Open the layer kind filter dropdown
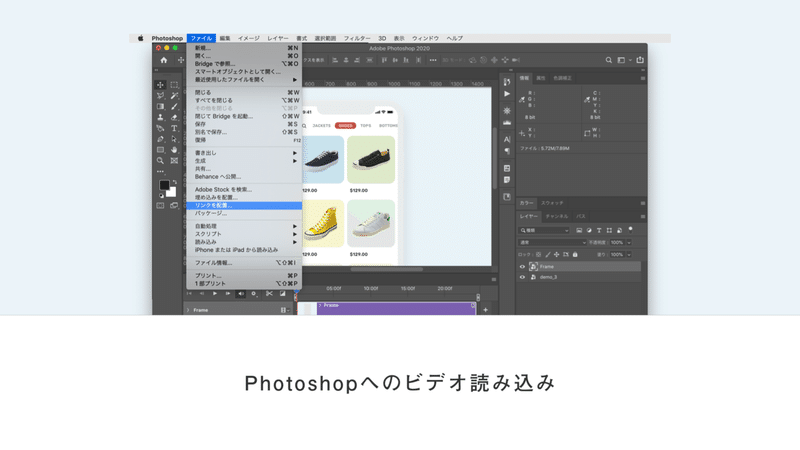Image resolution: width=800 pixels, height=450 pixels. (x=544, y=231)
